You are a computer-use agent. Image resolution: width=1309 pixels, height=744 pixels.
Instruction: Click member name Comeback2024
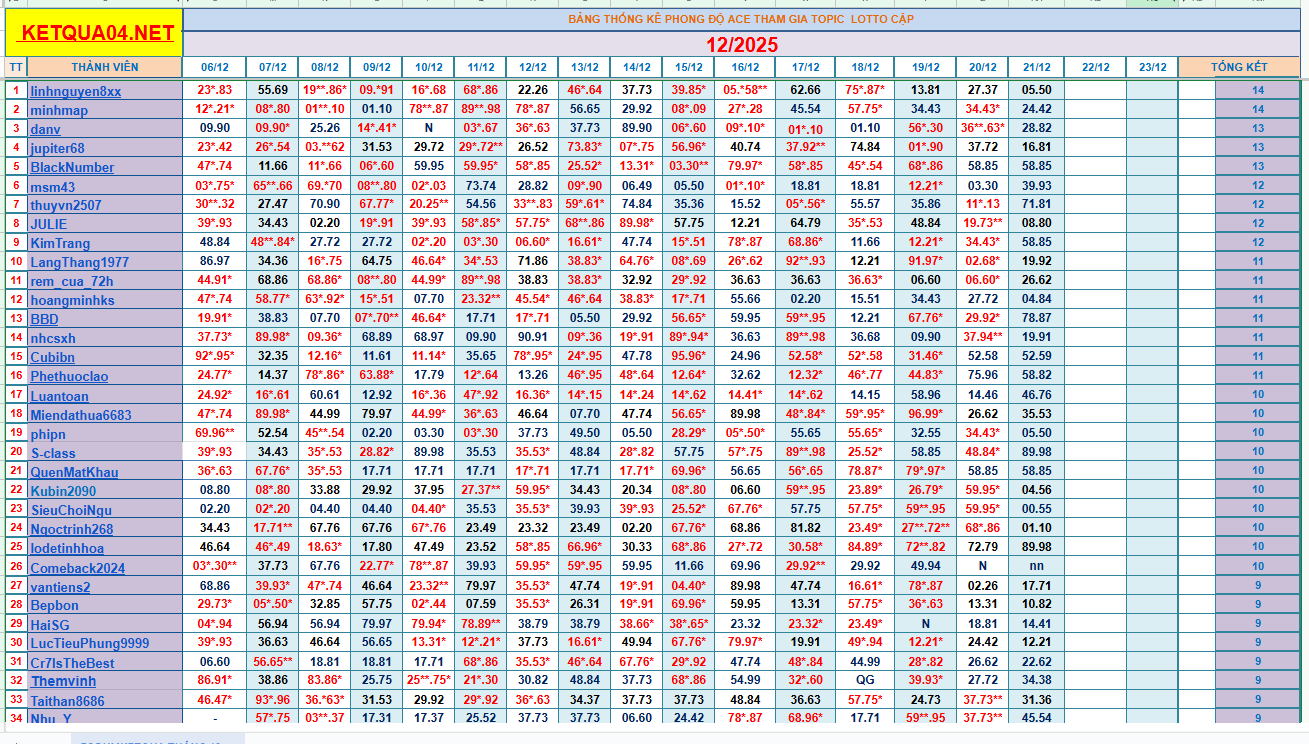(x=77, y=568)
